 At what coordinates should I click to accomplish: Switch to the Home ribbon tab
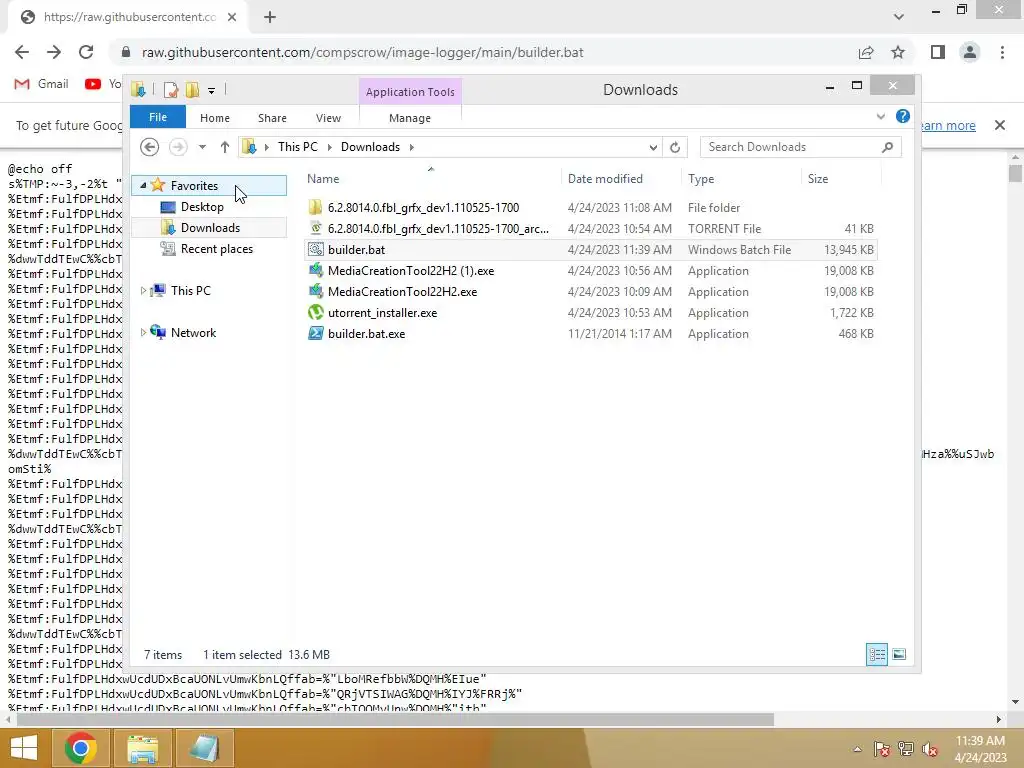coord(214,118)
